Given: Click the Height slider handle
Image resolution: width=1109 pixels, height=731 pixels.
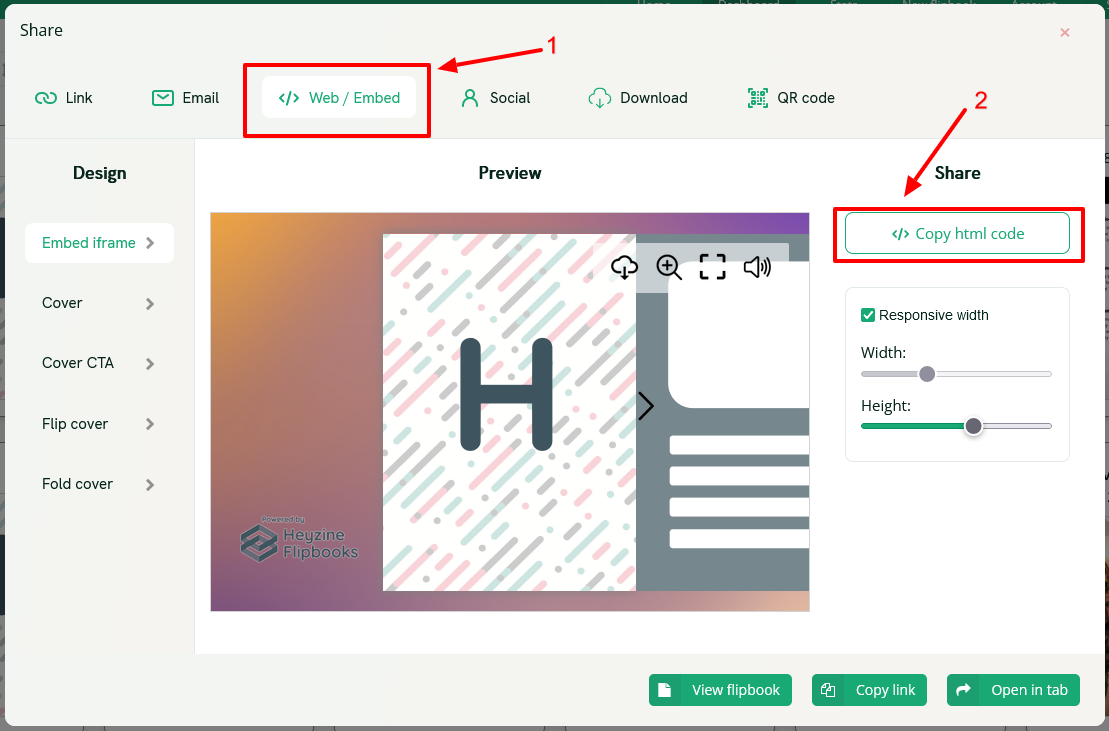Looking at the screenshot, I should pyautogui.click(x=973, y=426).
